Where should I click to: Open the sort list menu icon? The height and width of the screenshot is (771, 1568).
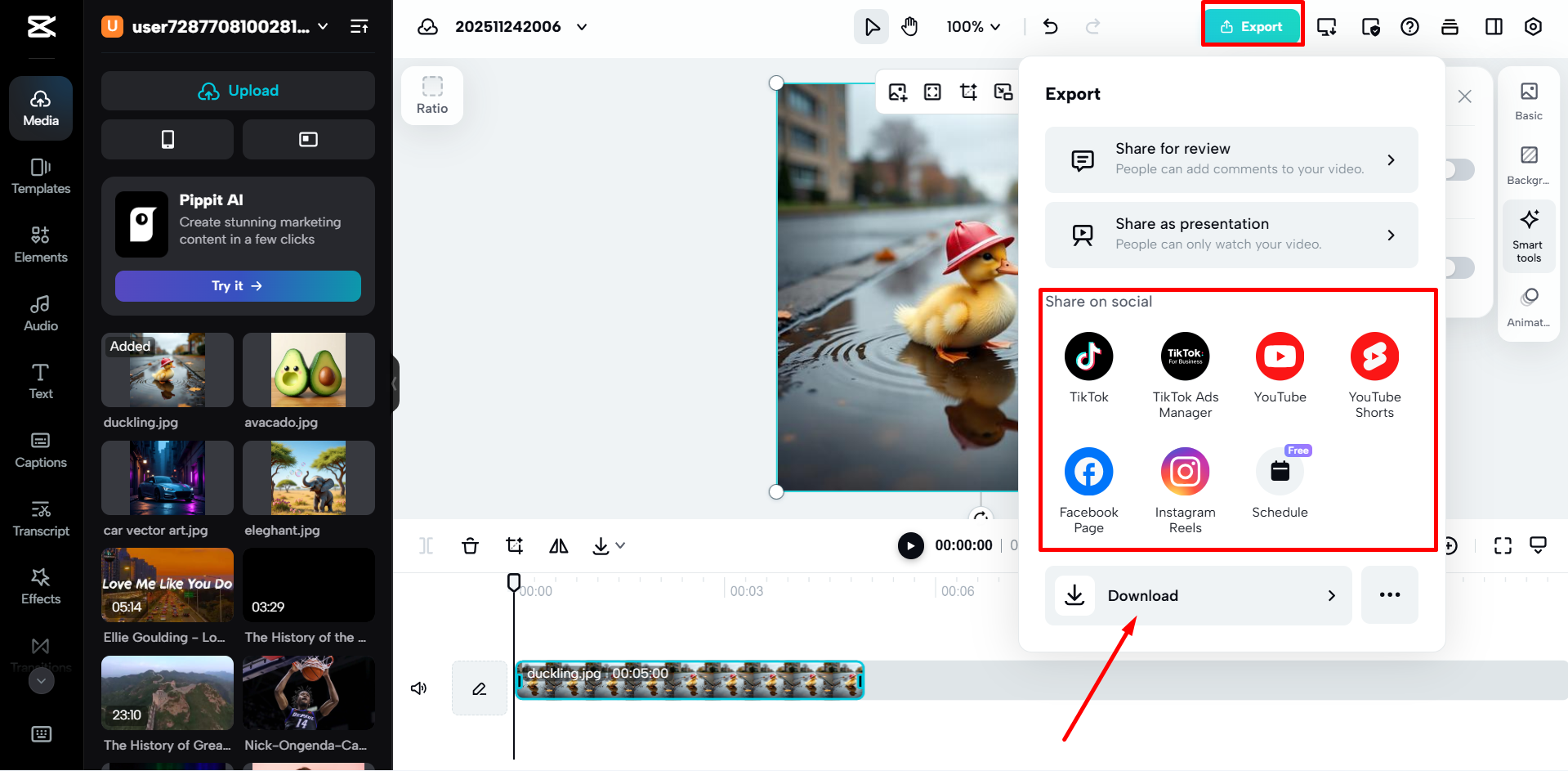tap(360, 27)
